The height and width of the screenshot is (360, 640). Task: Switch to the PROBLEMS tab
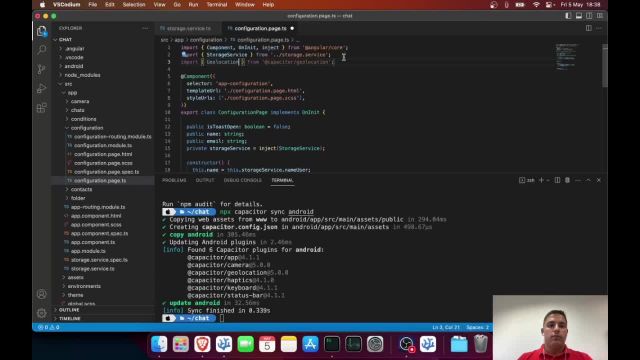[174, 180]
